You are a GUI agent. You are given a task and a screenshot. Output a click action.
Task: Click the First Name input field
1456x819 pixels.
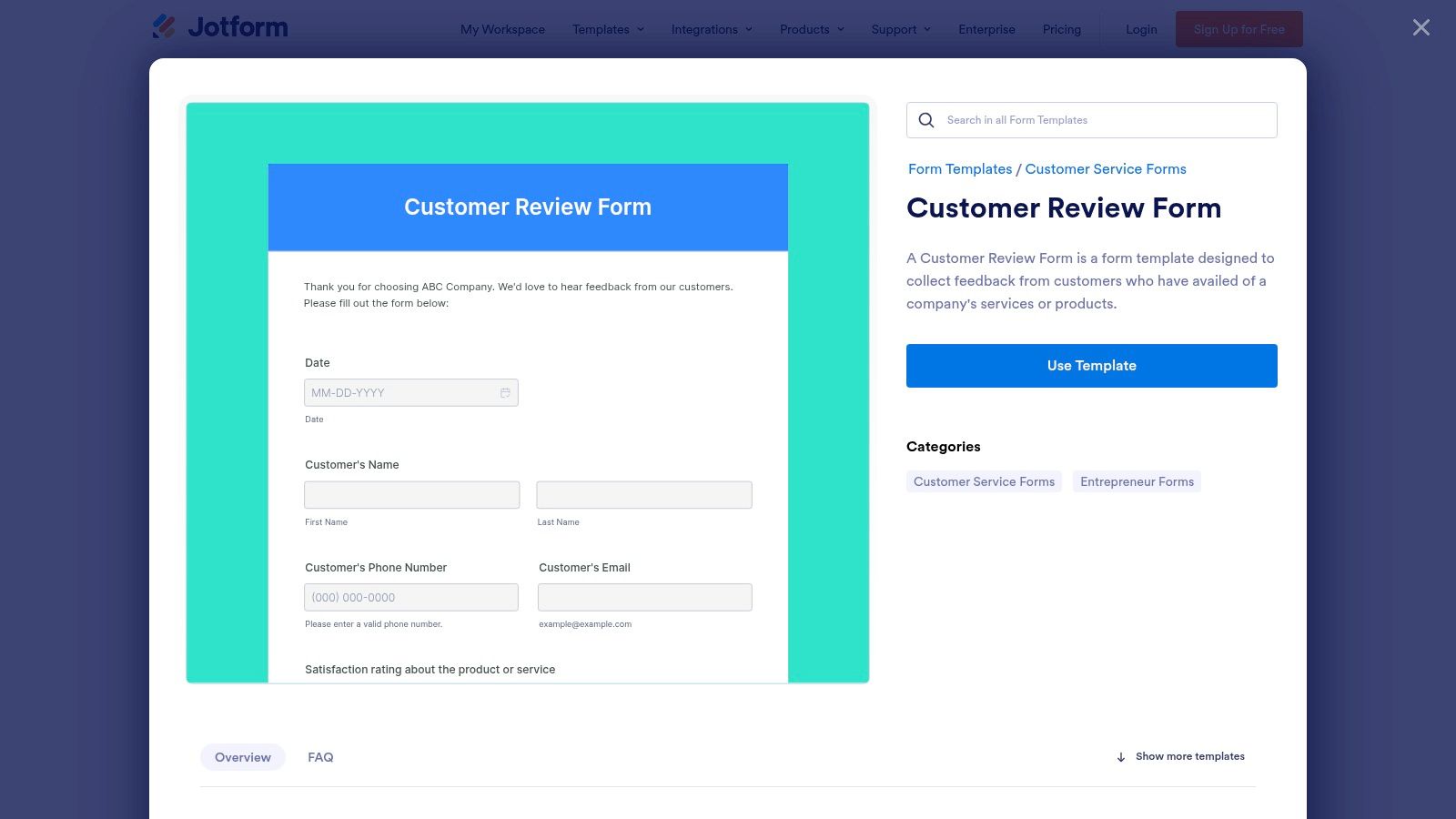[x=411, y=494]
